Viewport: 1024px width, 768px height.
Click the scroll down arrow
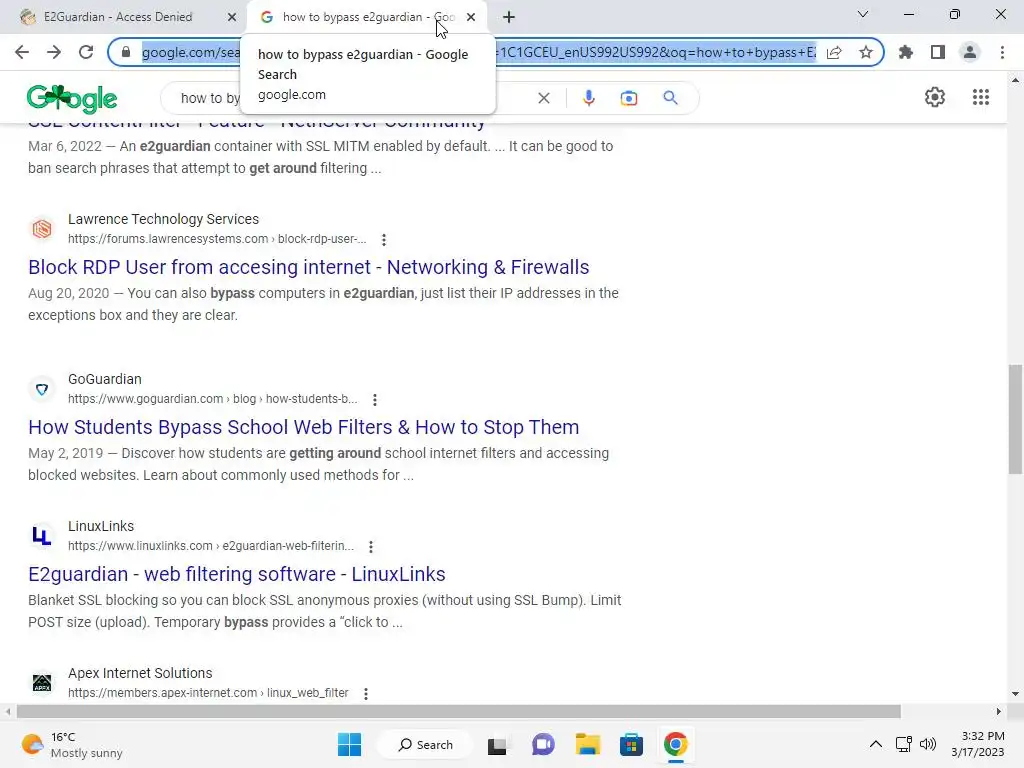pyautogui.click(x=1015, y=694)
